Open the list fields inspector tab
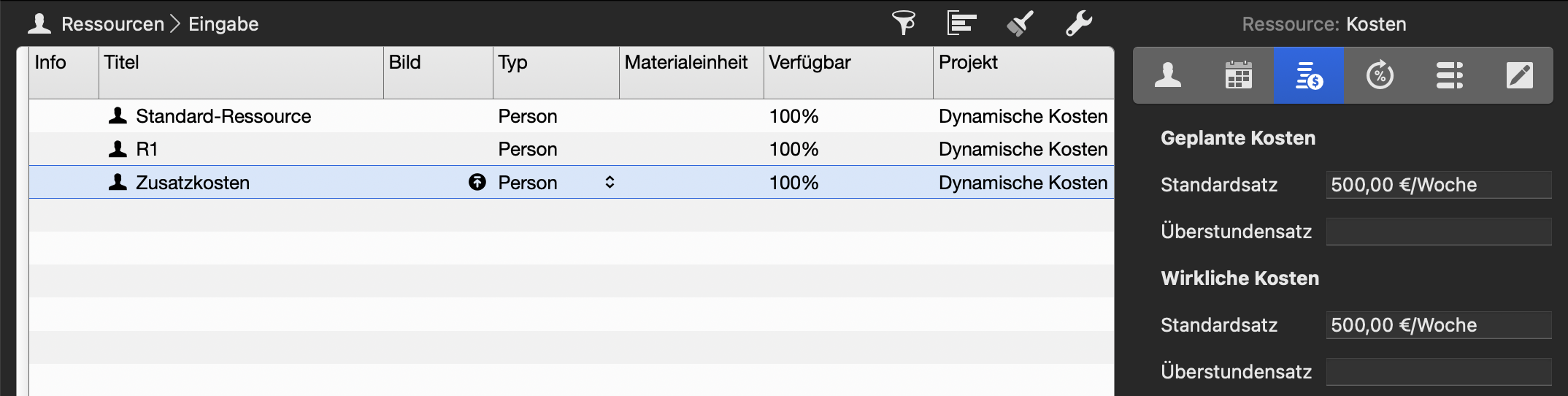1568x396 pixels. tap(1450, 75)
